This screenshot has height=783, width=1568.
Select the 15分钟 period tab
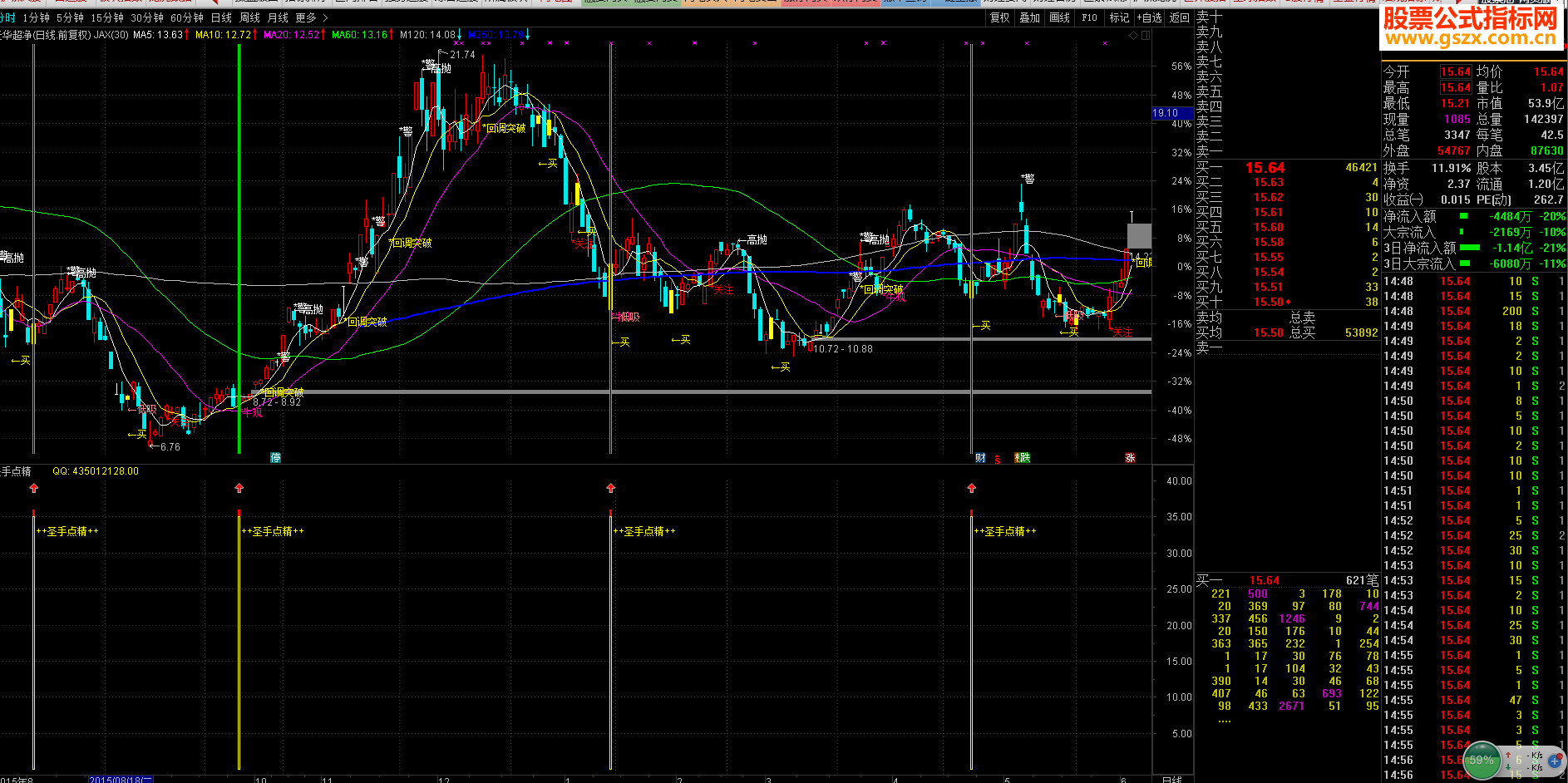(107, 17)
